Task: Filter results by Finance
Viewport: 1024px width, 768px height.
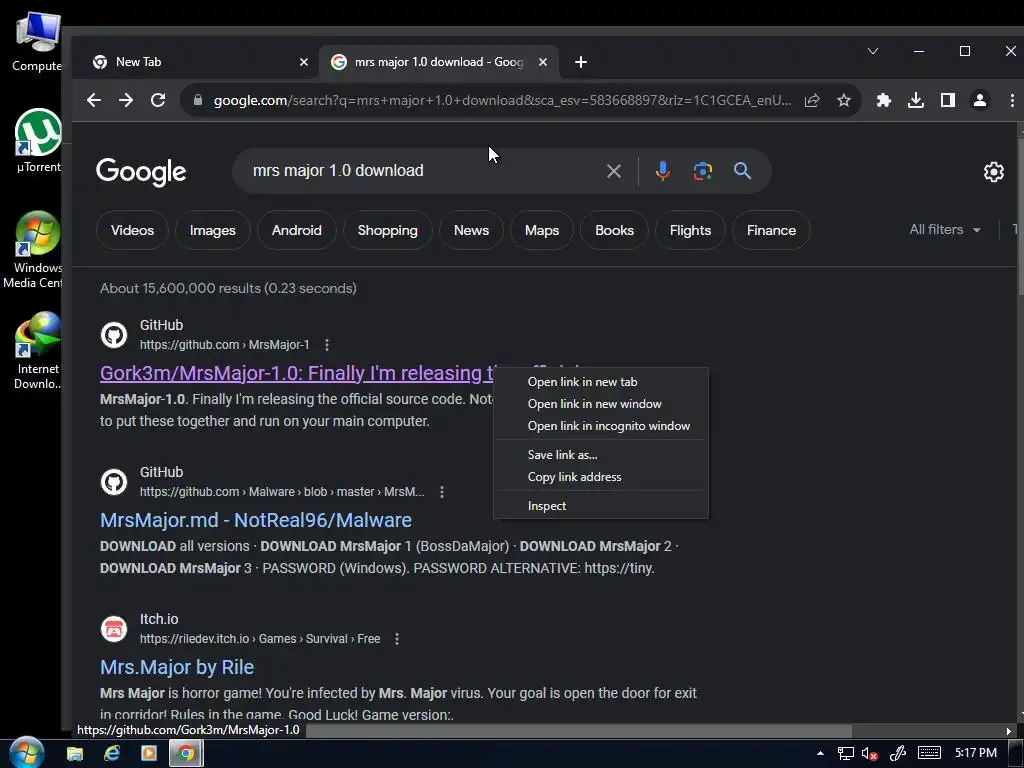Action: (771, 230)
